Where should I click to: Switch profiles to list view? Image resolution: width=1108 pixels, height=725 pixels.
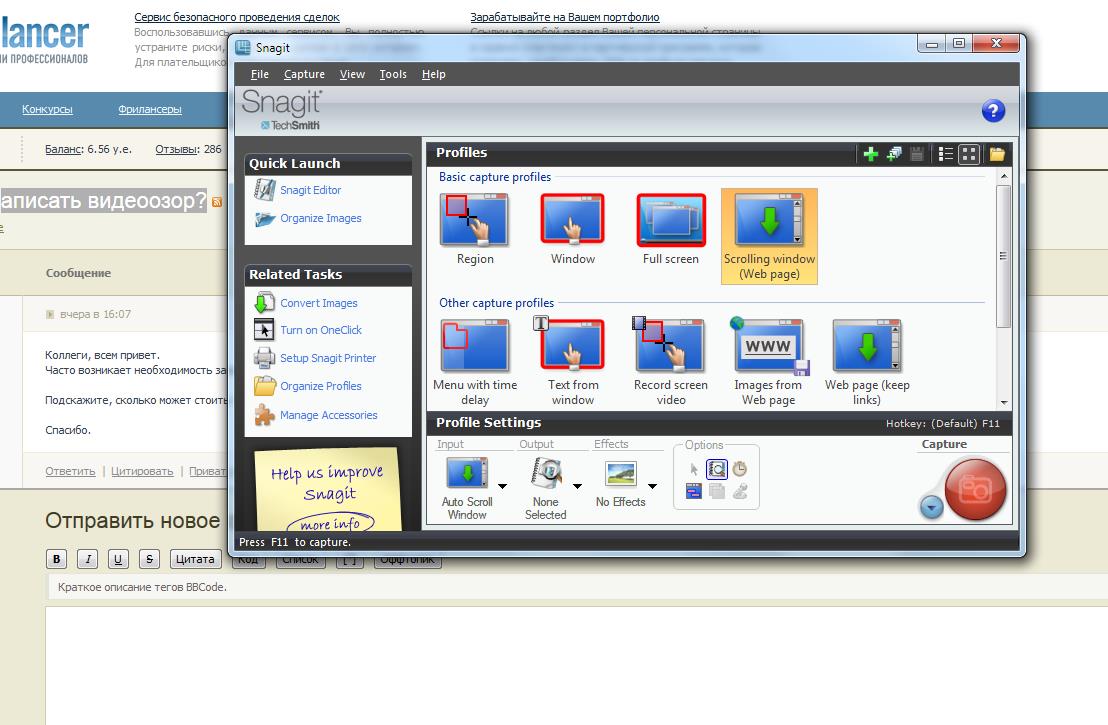(x=945, y=154)
